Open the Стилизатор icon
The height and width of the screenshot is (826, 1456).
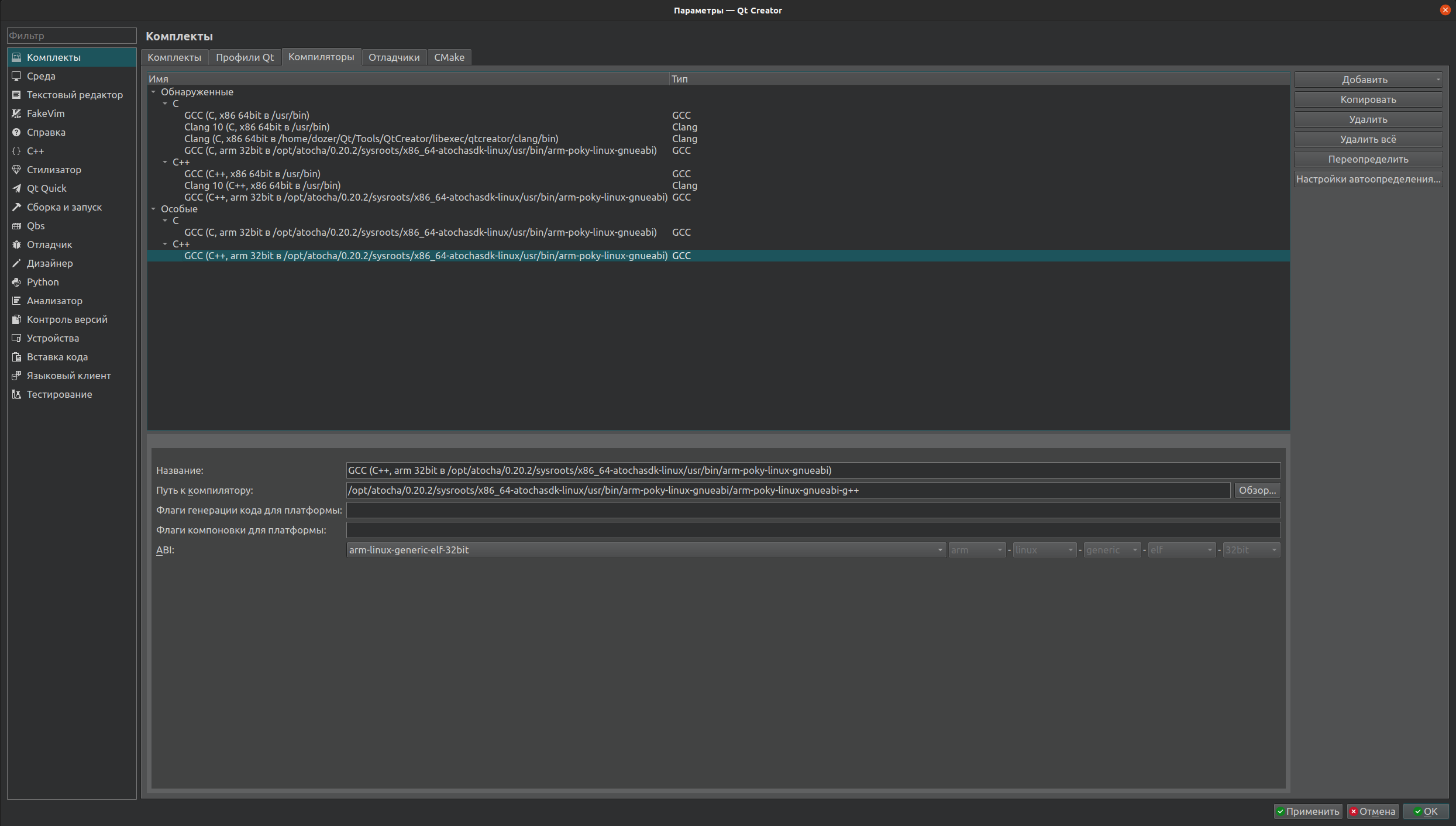(x=16, y=170)
